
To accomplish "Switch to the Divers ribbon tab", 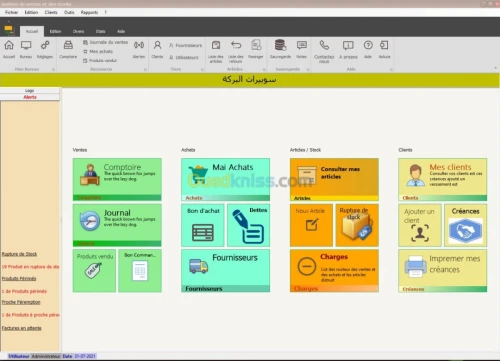I will click(x=78, y=31).
